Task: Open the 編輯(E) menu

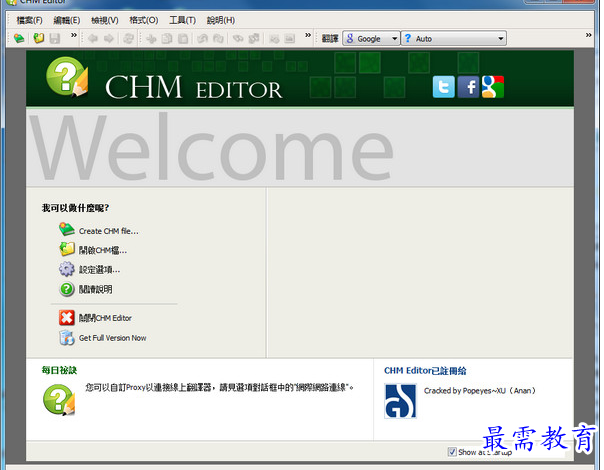Action: [x=67, y=20]
